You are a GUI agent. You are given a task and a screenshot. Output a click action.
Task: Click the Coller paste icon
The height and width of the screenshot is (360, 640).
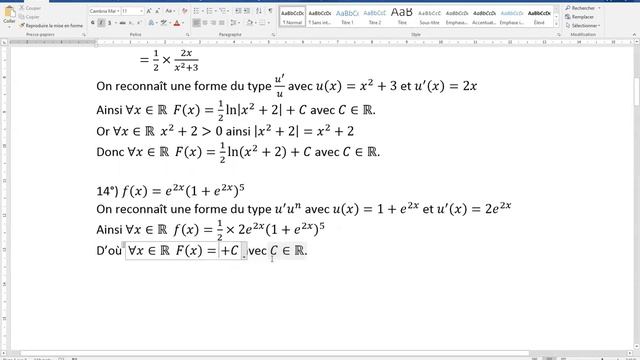point(9,12)
